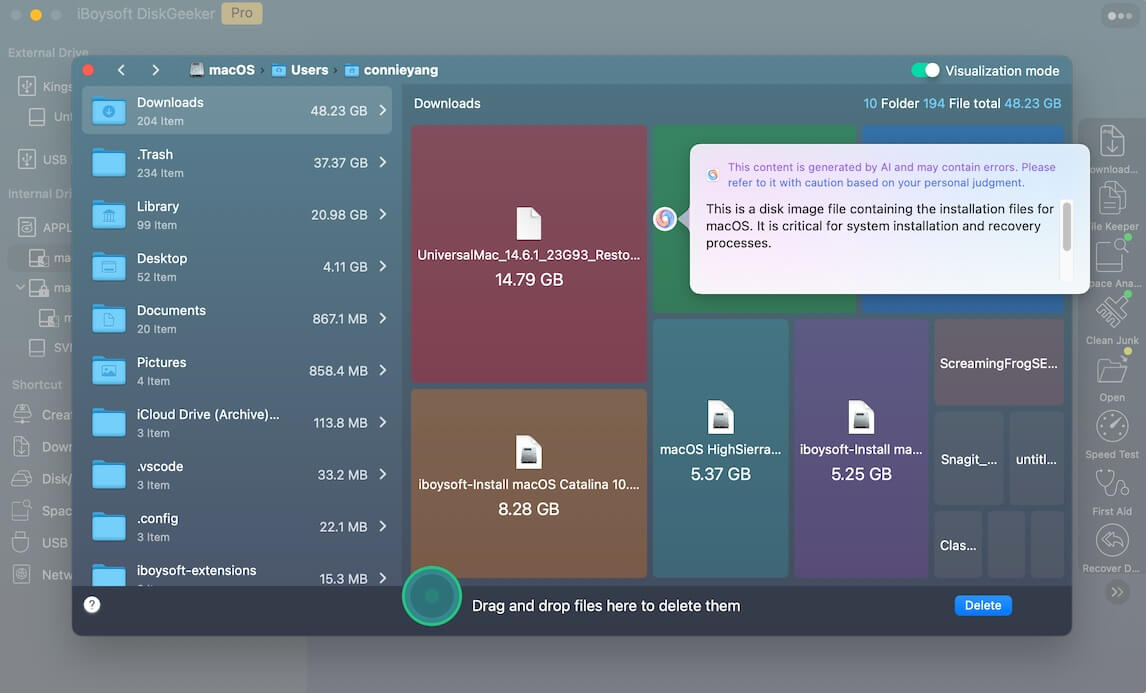Click the File Keeper icon
This screenshot has height=693, width=1146.
[x=1112, y=199]
